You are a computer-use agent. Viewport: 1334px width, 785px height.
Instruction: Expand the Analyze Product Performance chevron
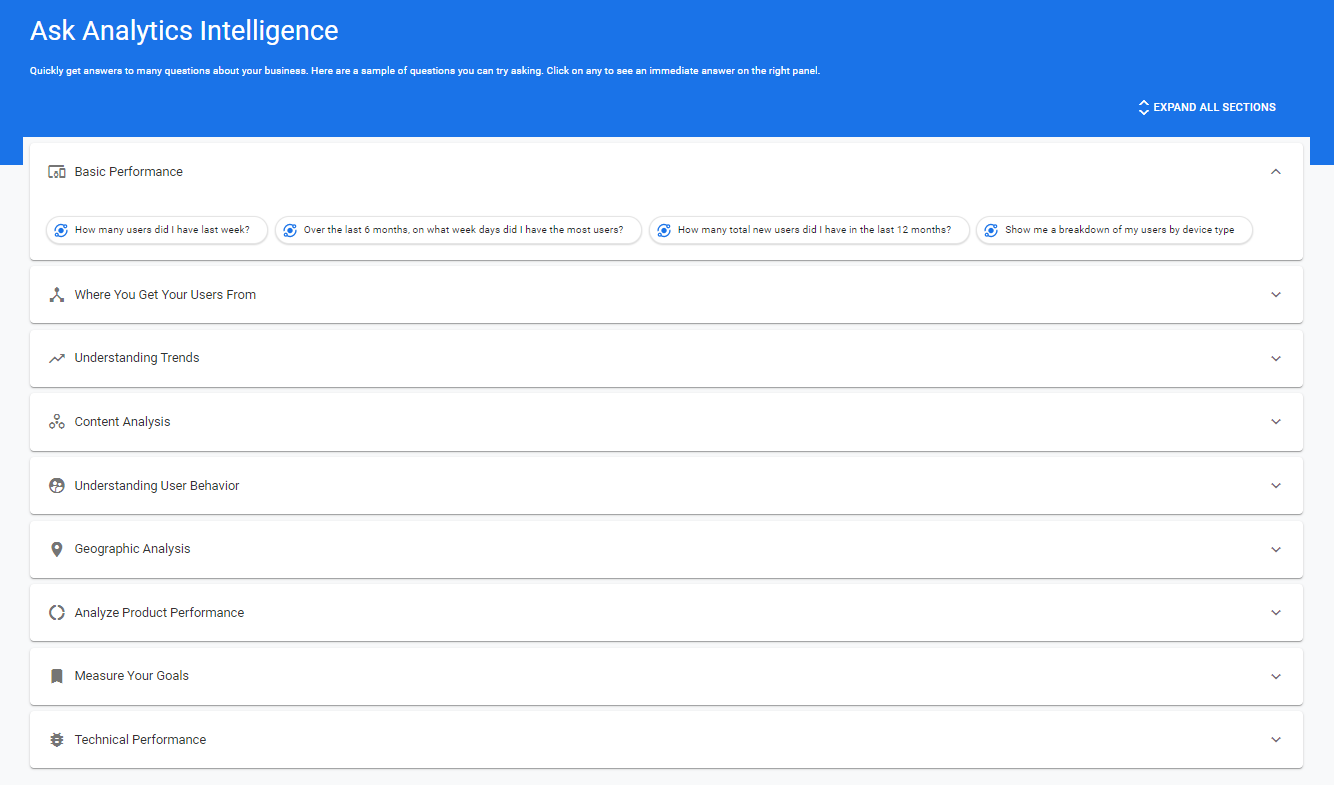pyautogui.click(x=1275, y=613)
